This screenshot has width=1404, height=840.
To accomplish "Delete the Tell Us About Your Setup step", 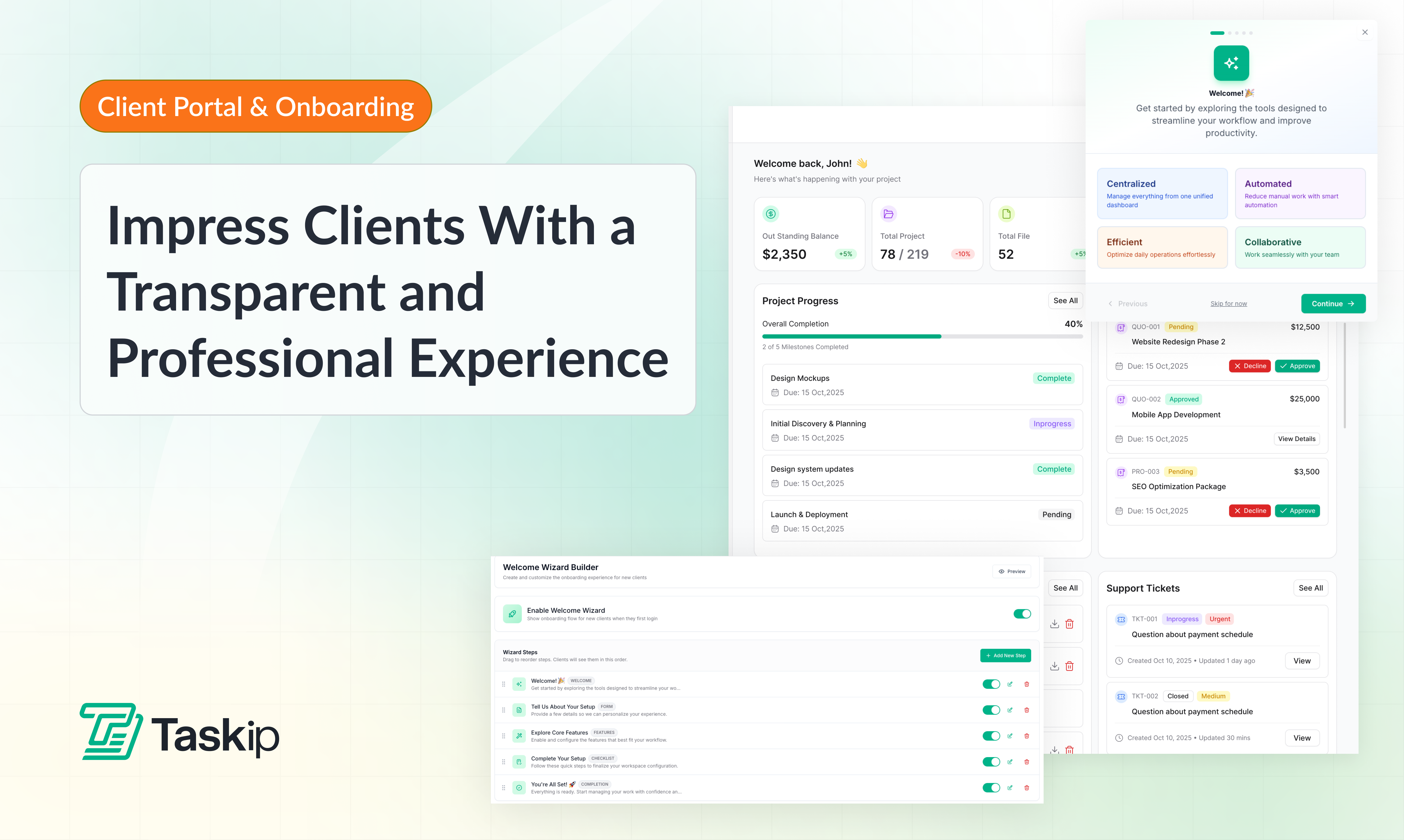I will pyautogui.click(x=1026, y=710).
